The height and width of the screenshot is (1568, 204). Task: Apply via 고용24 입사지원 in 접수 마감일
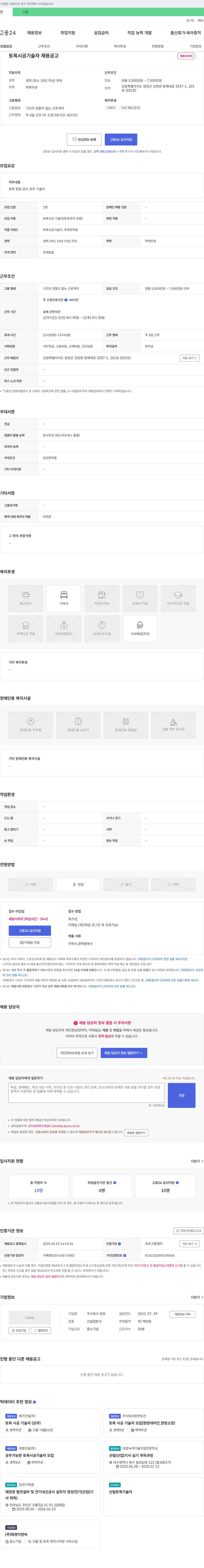pos(30,931)
